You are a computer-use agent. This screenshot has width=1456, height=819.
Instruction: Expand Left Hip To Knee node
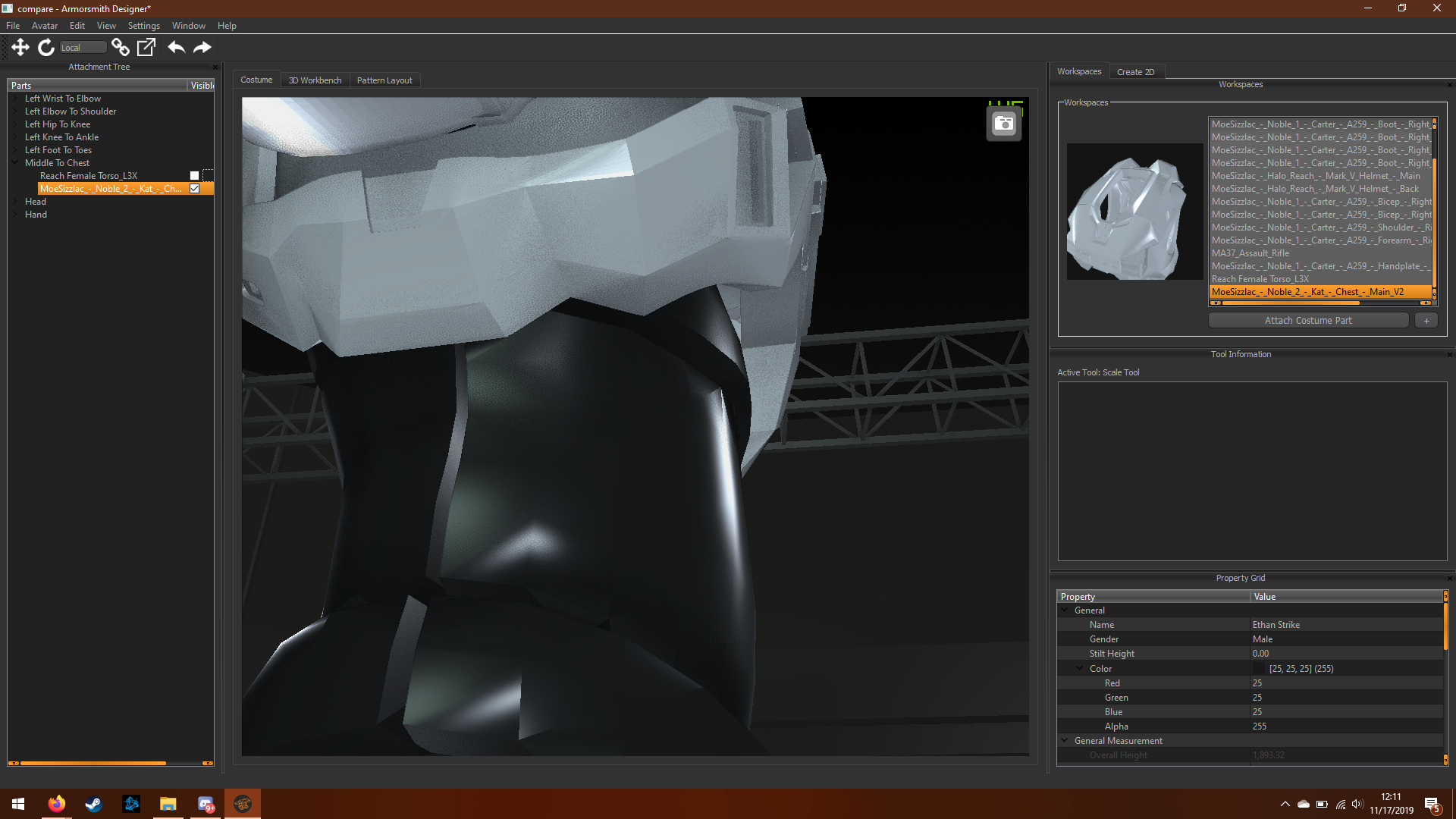pos(15,124)
